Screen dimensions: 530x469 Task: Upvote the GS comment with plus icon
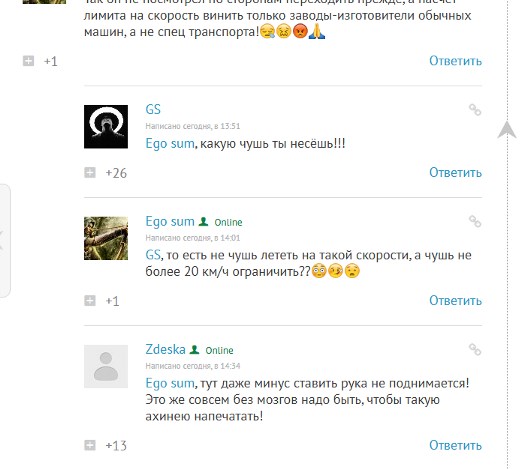click(x=90, y=173)
